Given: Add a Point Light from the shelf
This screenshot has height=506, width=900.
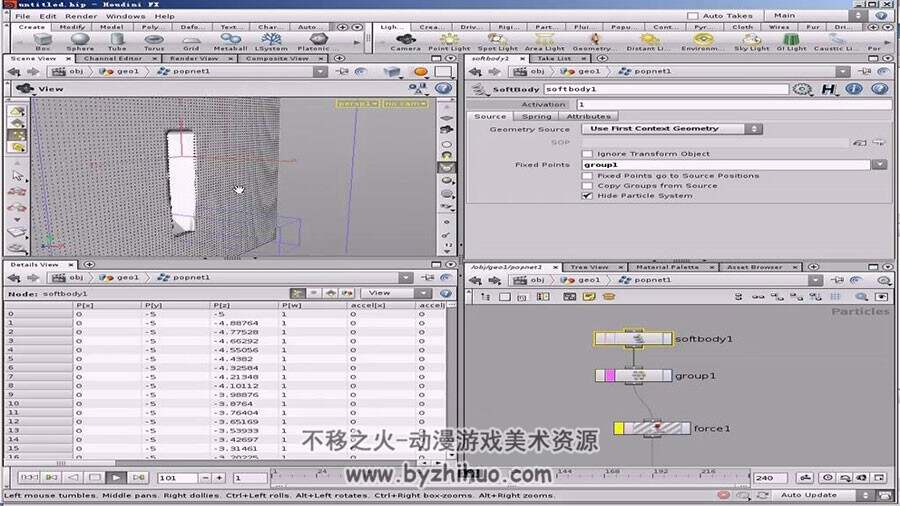Looking at the screenshot, I should (x=449, y=41).
